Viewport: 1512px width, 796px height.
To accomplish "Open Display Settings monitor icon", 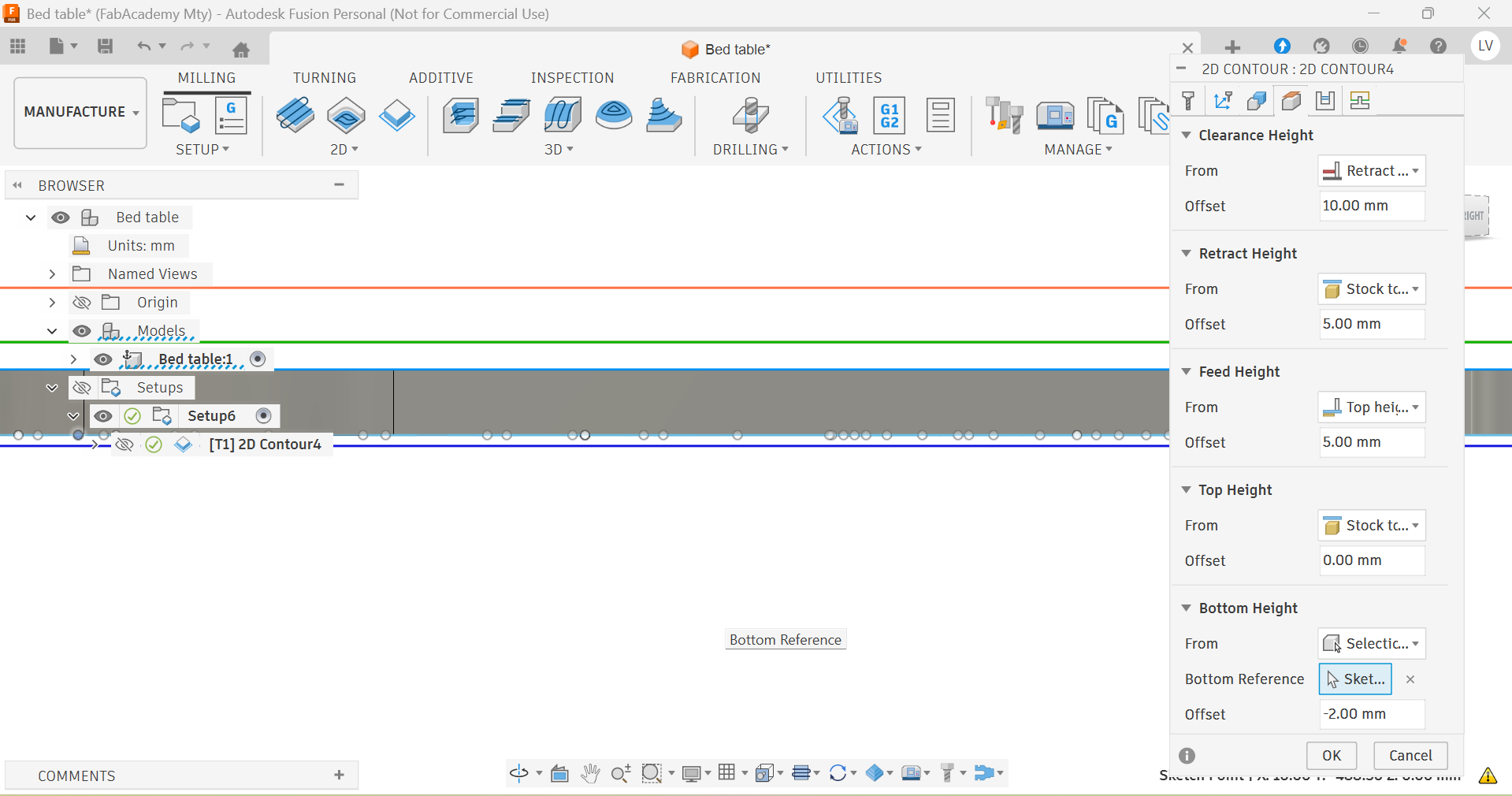I will 692,773.
